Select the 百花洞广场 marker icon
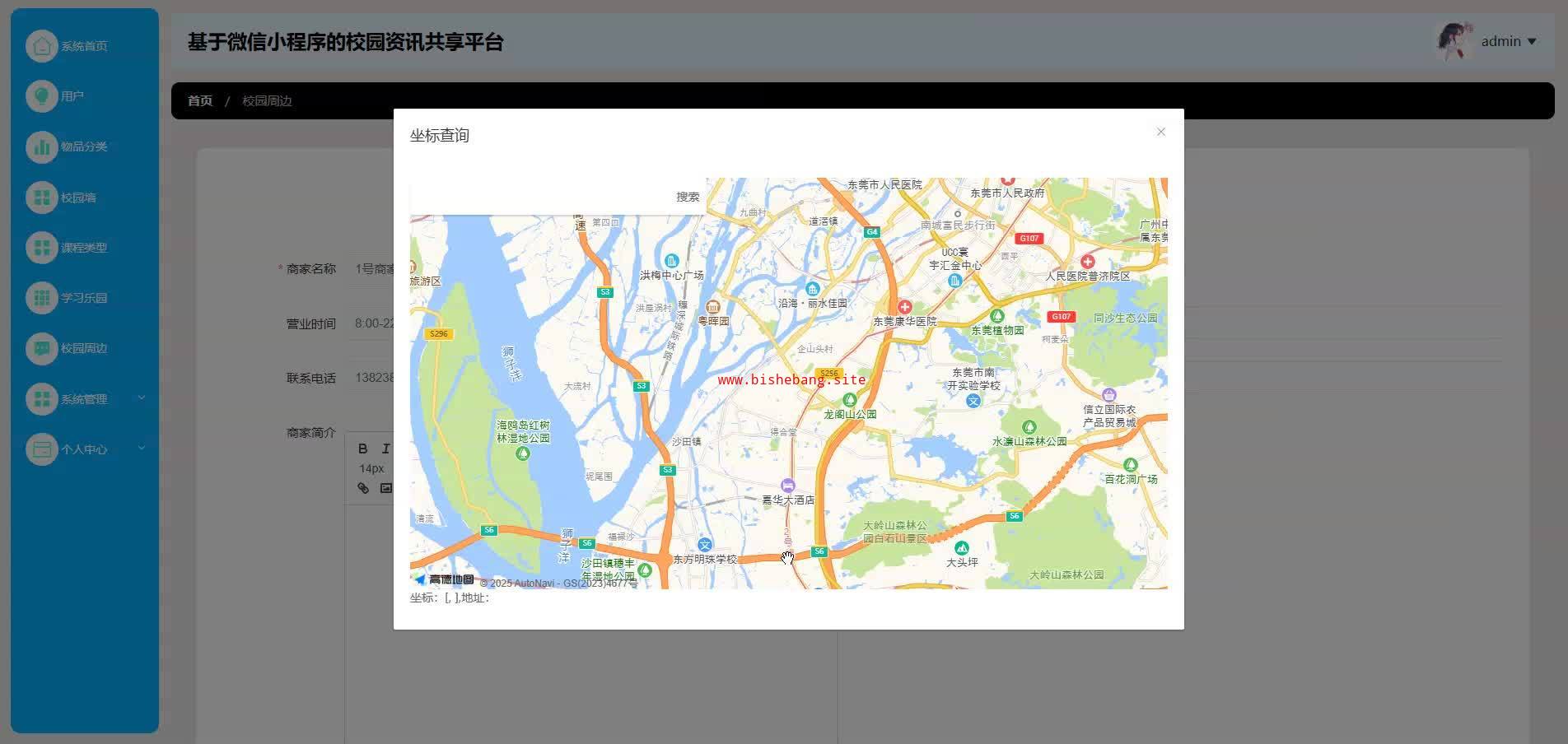Screen dimensions: 1568x744 pyautogui.click(x=1131, y=465)
